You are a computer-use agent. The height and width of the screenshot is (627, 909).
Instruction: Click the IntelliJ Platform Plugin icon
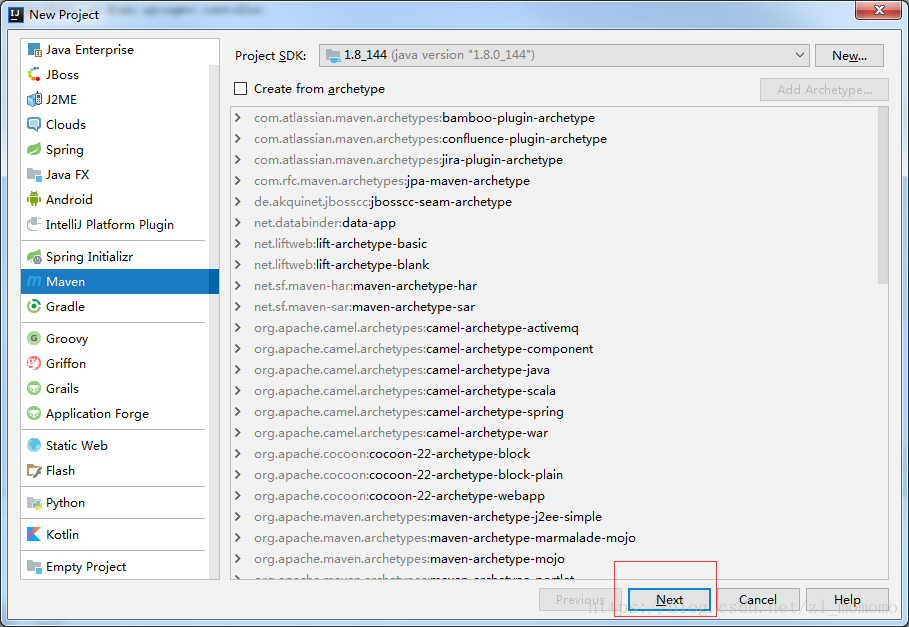pyautogui.click(x=34, y=224)
